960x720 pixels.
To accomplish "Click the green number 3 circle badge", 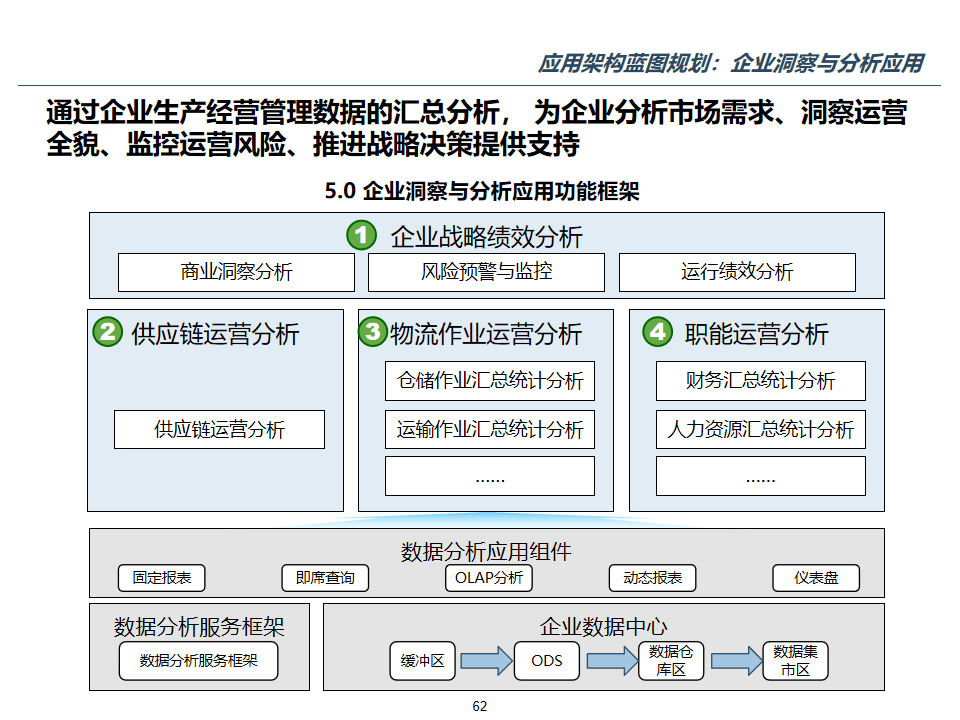I will point(373,331).
